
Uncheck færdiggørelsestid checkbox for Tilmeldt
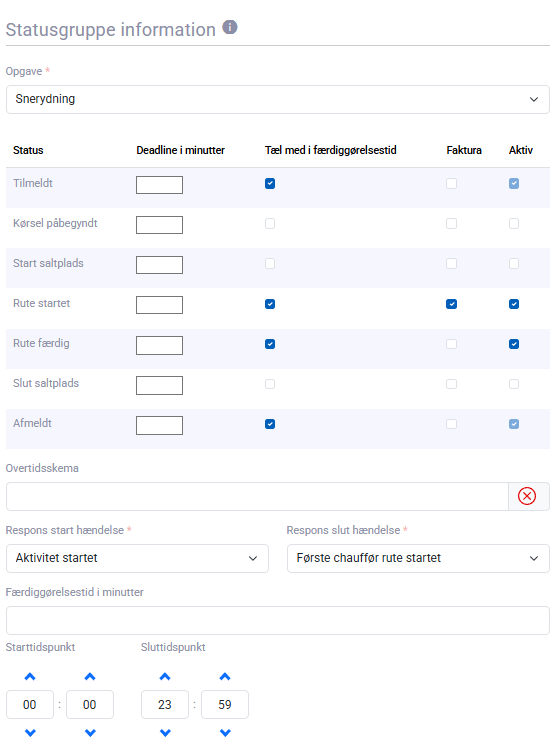tap(270, 183)
